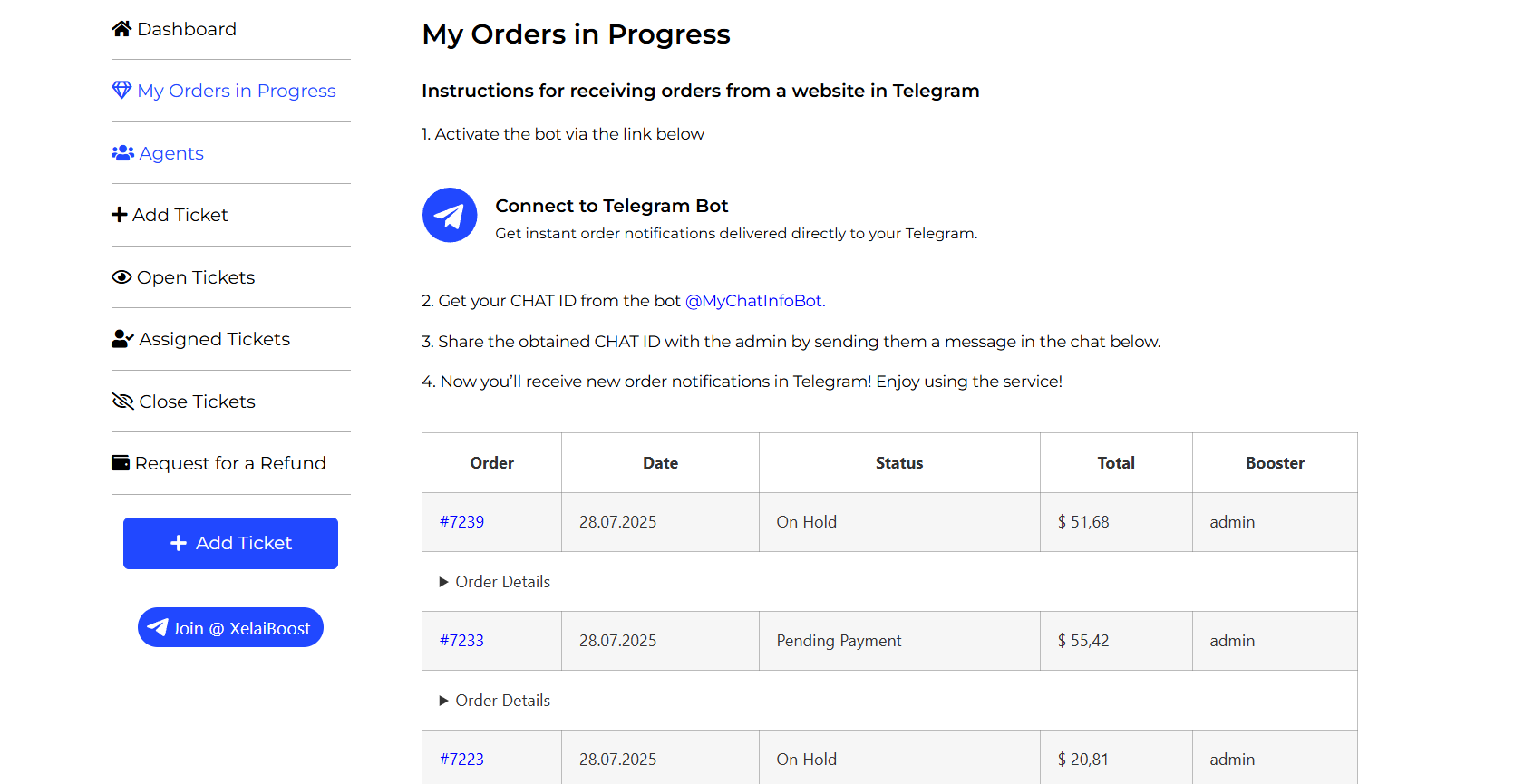Click the crossed-eye icon for Close Tickets

[122, 402]
